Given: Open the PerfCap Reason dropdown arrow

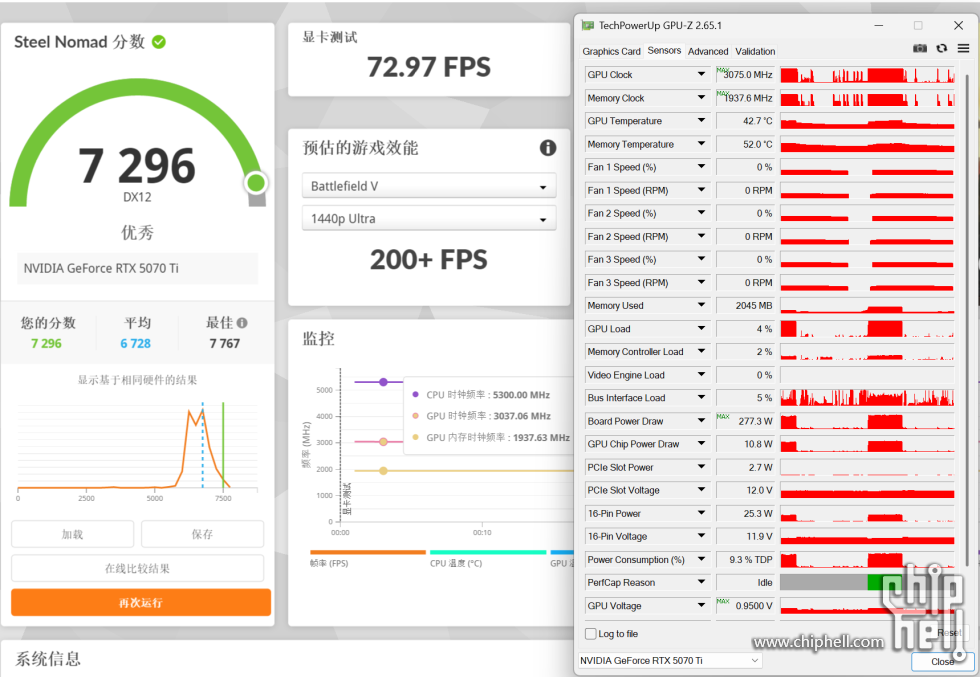Looking at the screenshot, I should pyautogui.click(x=701, y=582).
